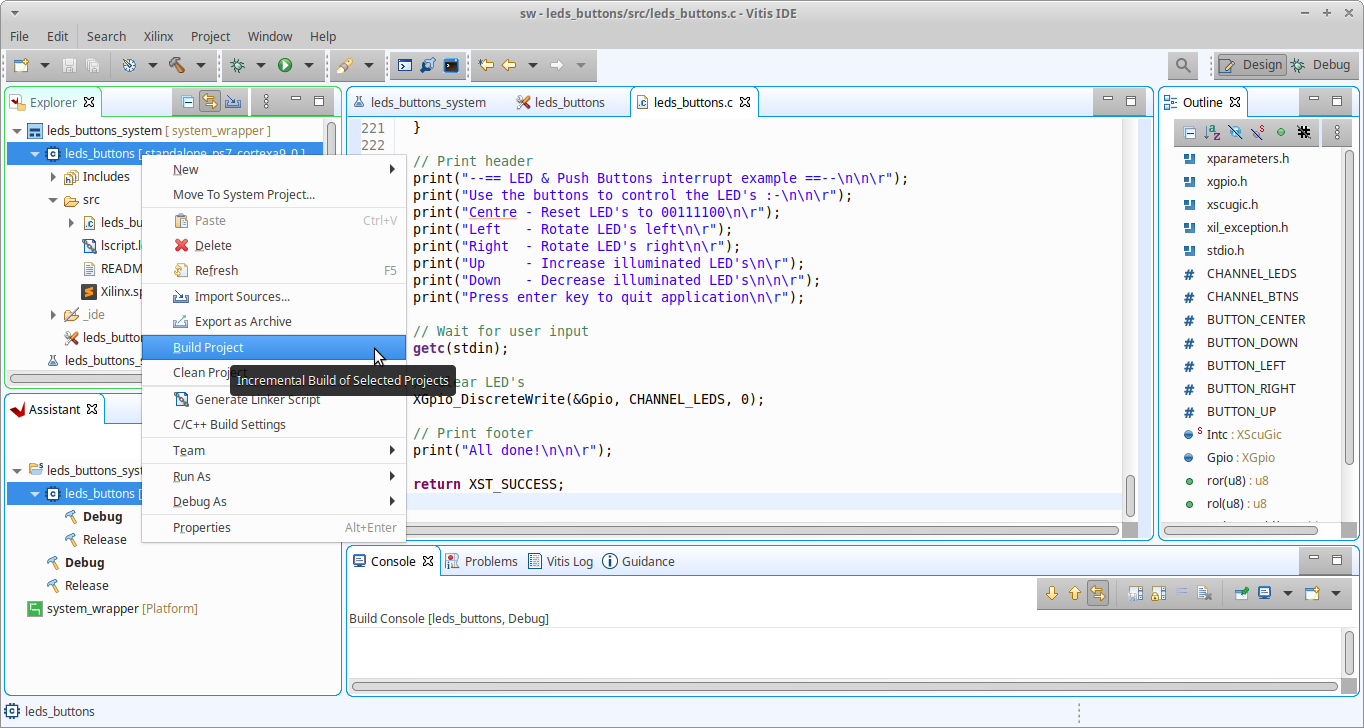The height and width of the screenshot is (728, 1364).
Task: Open the dropdown arrow next to Run button
Action: (x=308, y=65)
